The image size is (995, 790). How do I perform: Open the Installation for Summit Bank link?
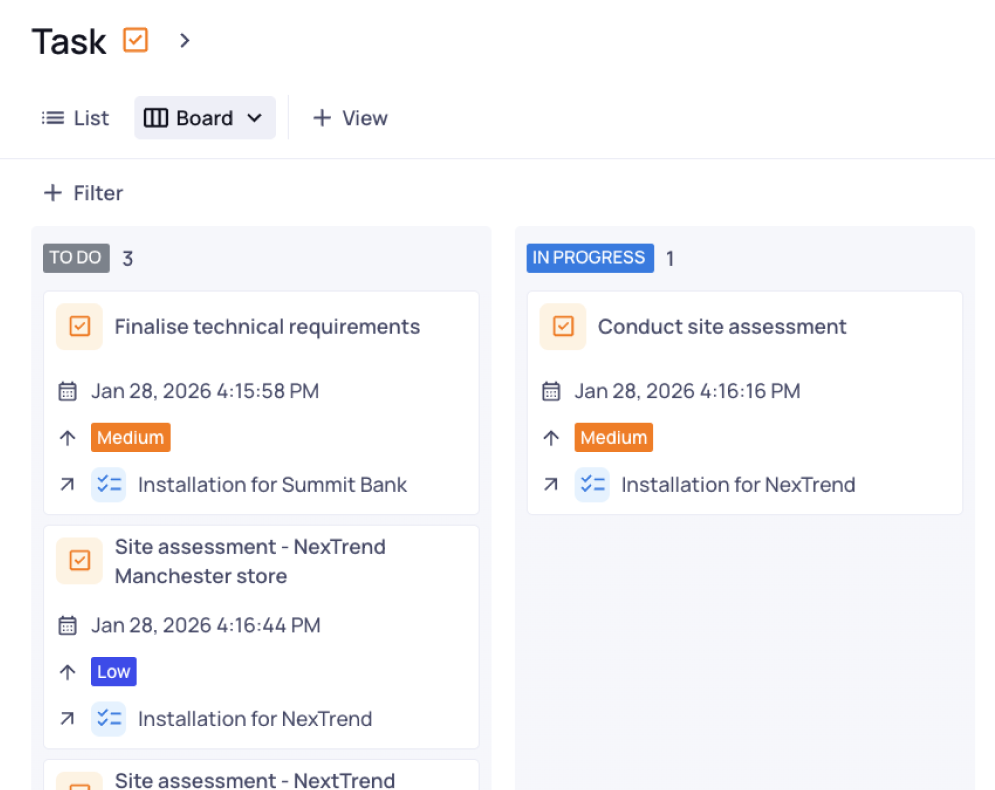[x=272, y=485]
